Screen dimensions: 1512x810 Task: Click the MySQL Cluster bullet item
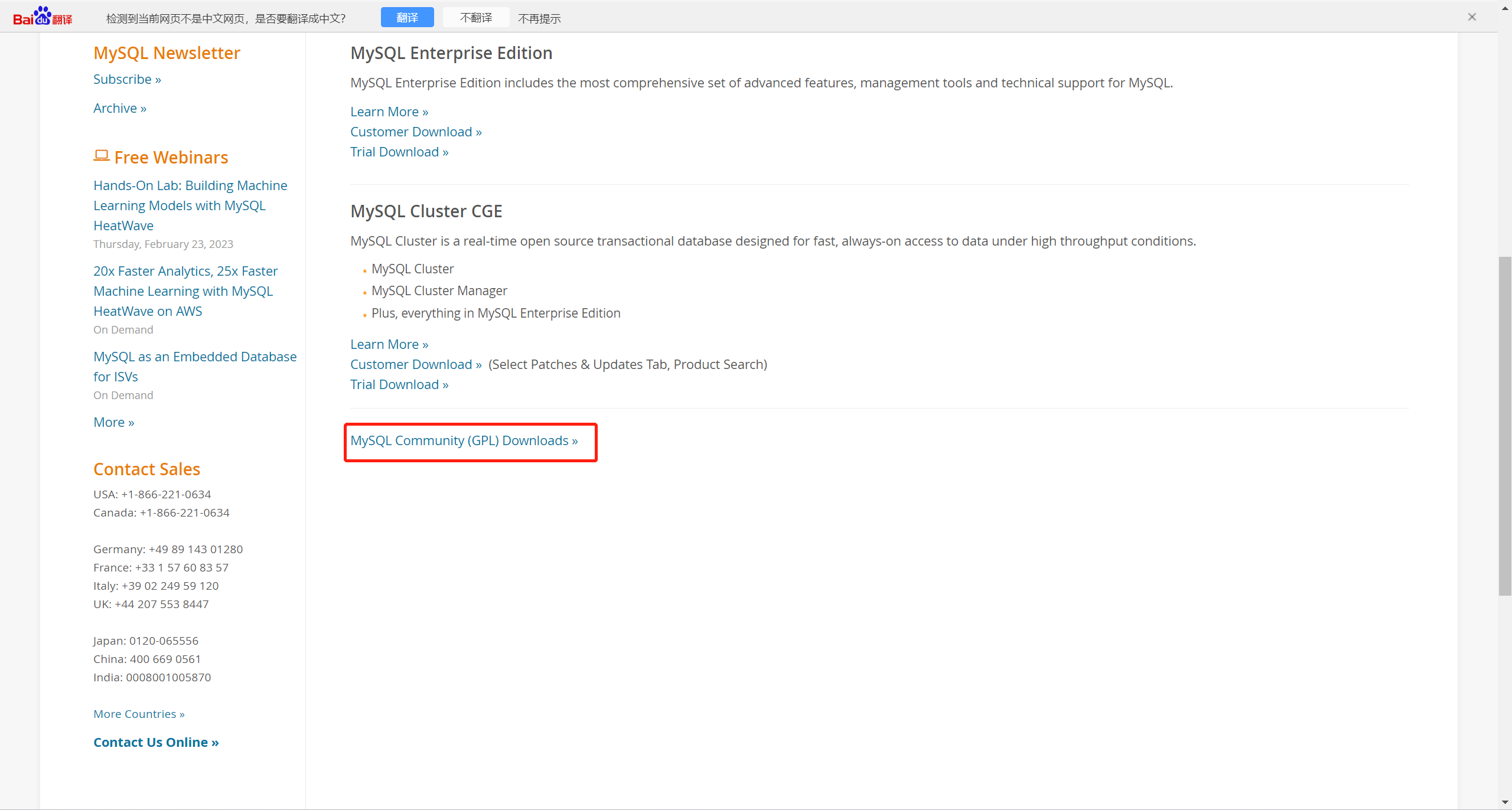click(x=412, y=269)
